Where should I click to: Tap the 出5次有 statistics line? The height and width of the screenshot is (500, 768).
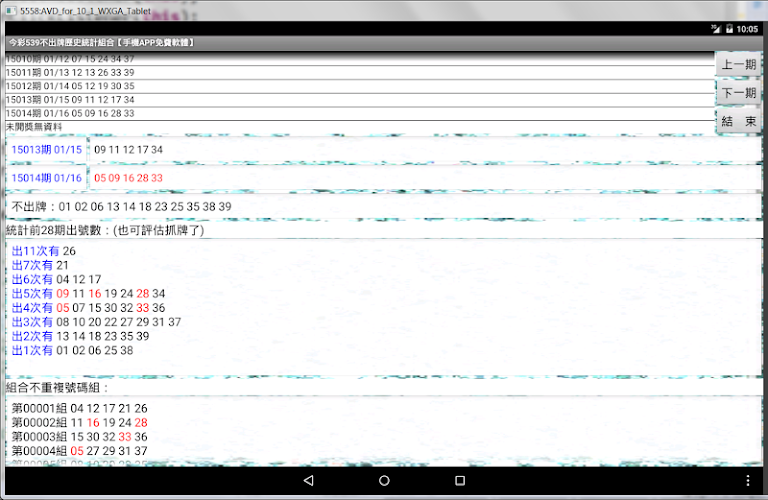point(88,293)
